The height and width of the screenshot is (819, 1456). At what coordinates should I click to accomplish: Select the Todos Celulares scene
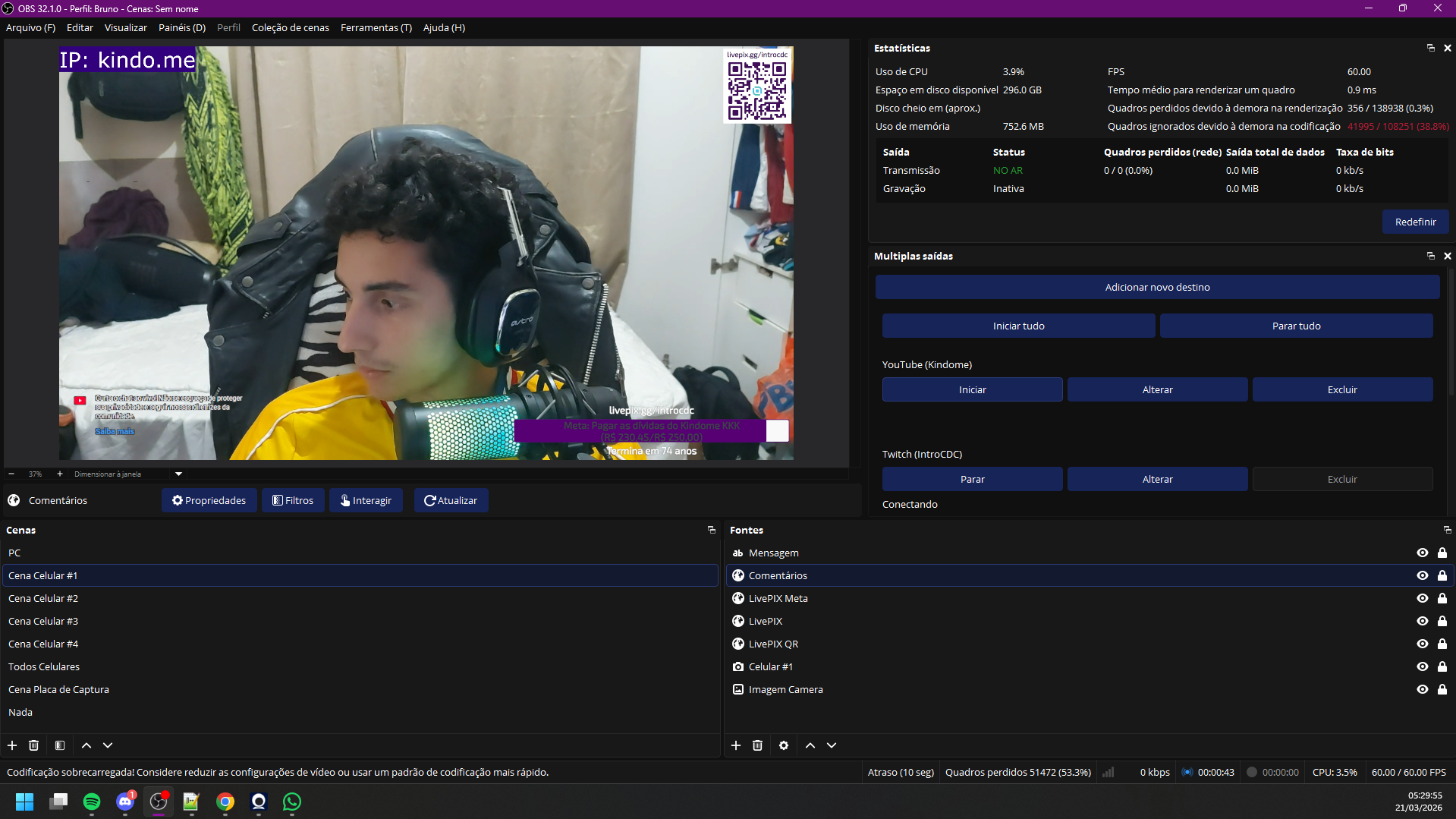[44, 666]
